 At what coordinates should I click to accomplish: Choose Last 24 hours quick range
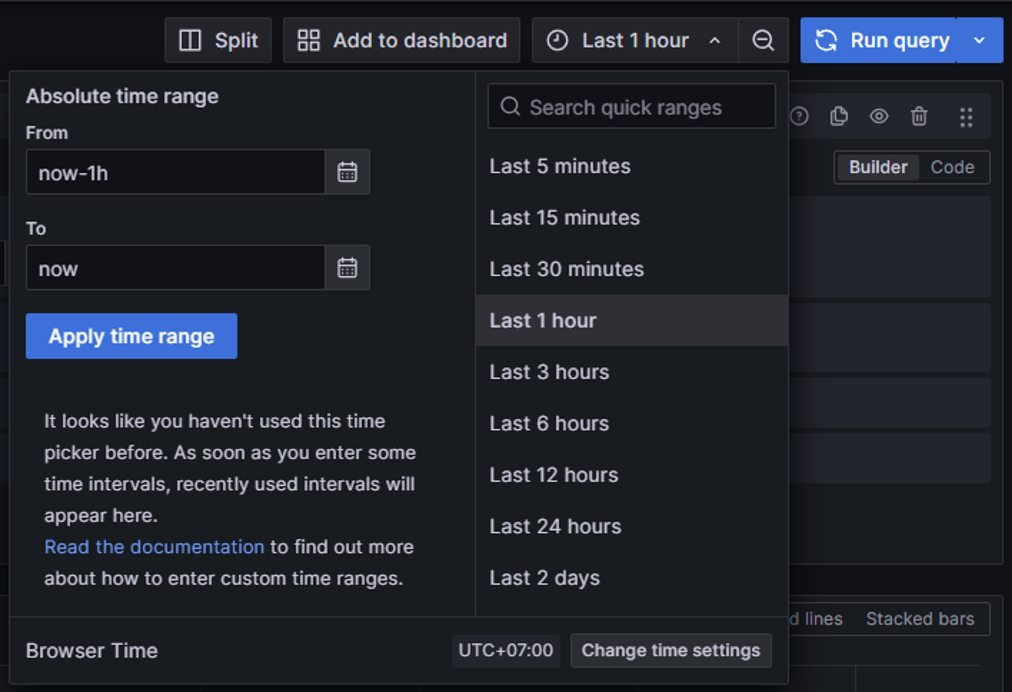(x=555, y=527)
